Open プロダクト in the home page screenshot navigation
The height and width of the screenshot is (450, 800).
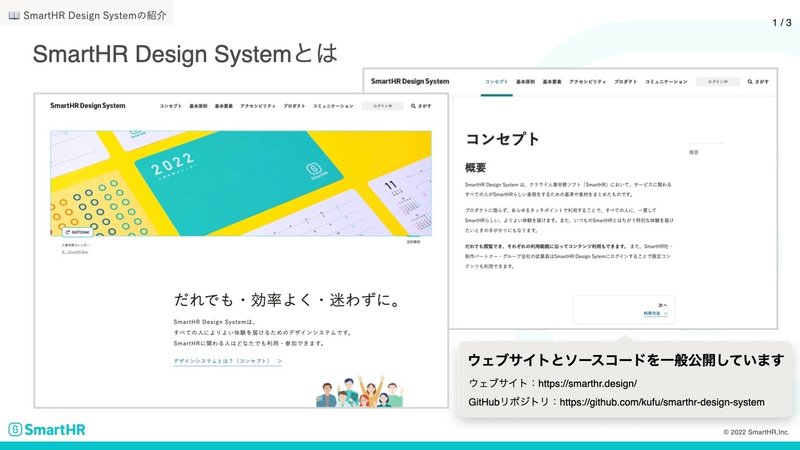coord(294,106)
